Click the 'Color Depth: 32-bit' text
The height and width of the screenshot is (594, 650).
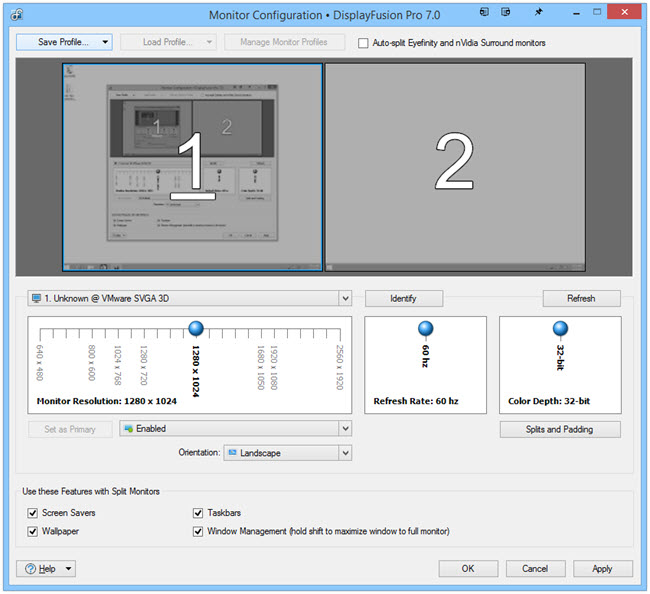pyautogui.click(x=549, y=401)
